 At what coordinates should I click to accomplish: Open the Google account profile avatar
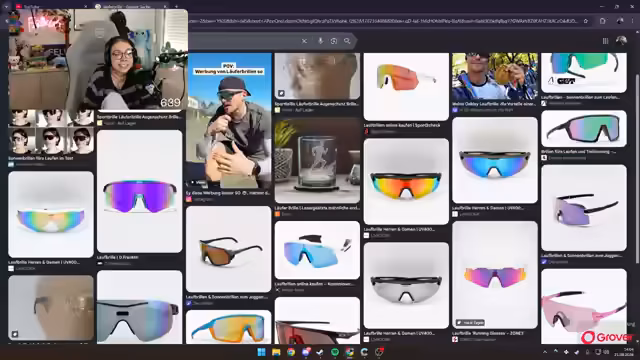click(621, 40)
